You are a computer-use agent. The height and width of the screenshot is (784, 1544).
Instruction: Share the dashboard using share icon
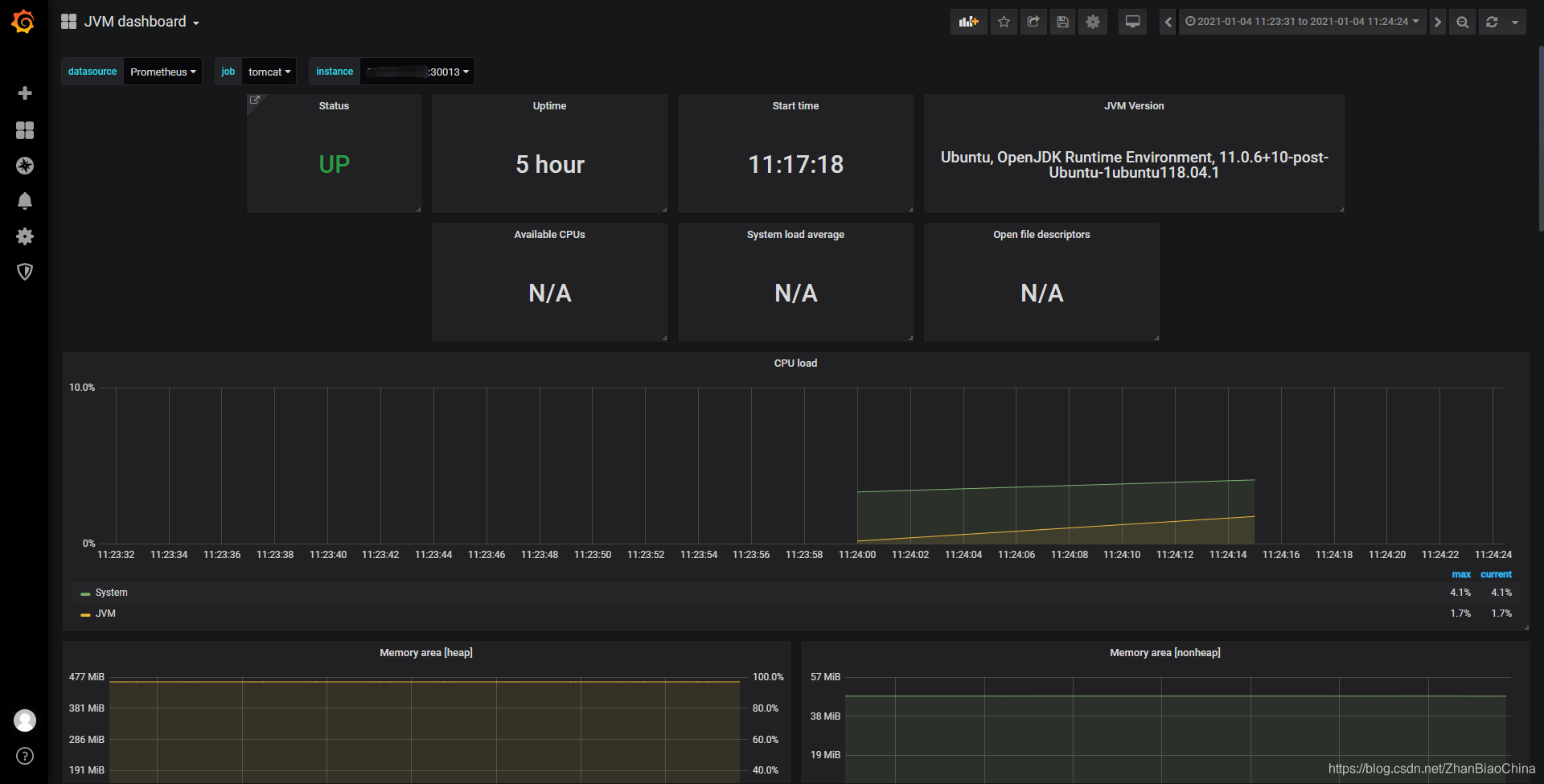(x=1033, y=22)
